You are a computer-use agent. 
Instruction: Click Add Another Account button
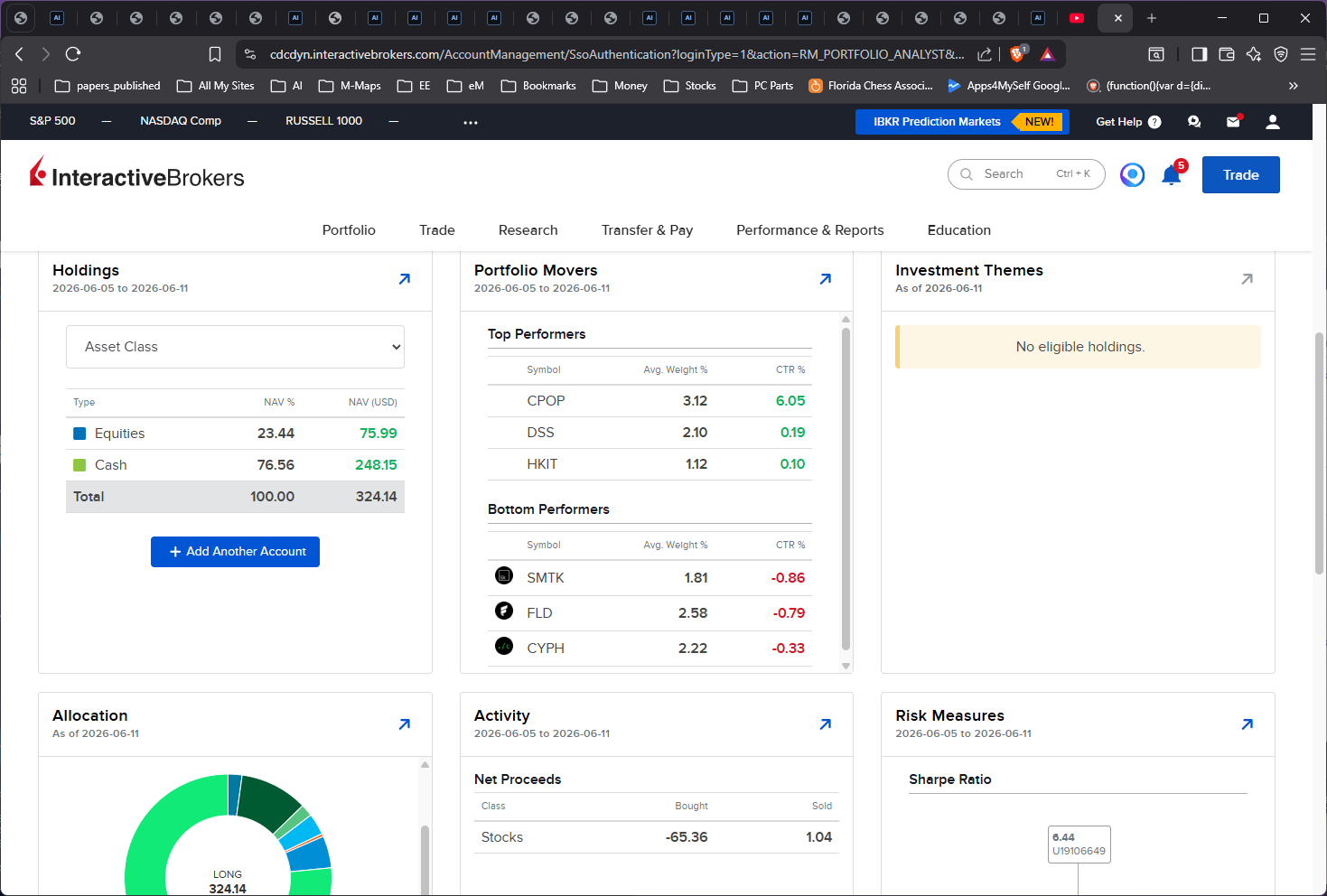tap(235, 552)
